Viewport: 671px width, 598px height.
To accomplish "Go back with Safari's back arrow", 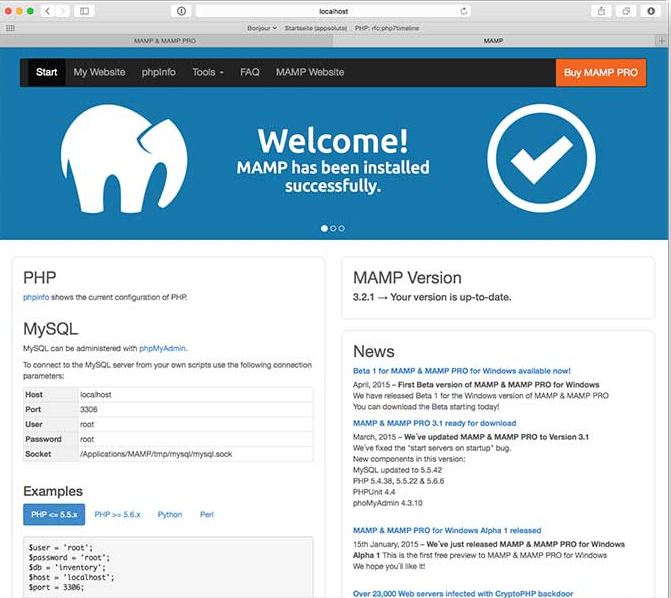I will pos(48,11).
